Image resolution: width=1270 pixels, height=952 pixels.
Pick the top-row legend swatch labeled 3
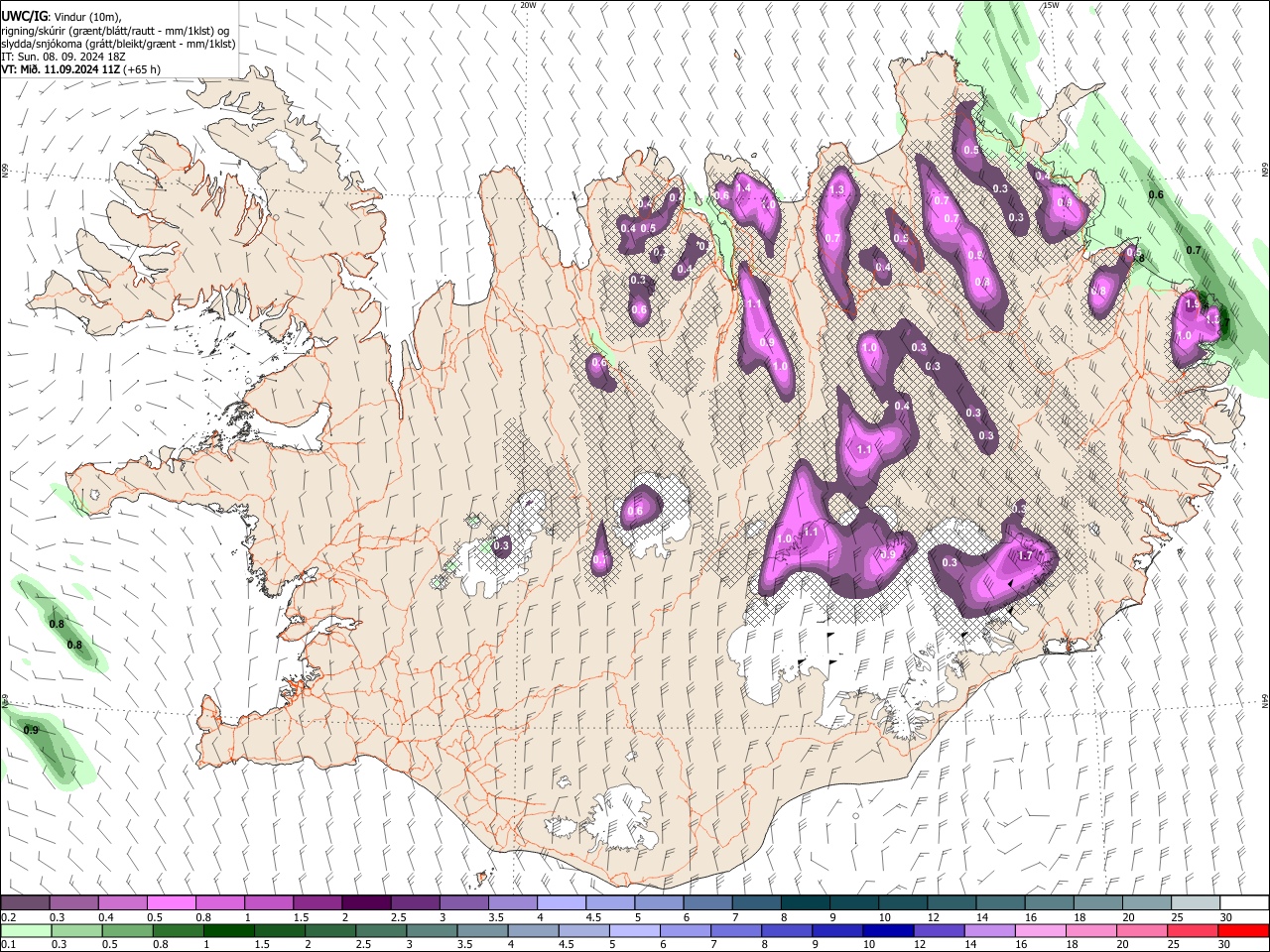463,903
